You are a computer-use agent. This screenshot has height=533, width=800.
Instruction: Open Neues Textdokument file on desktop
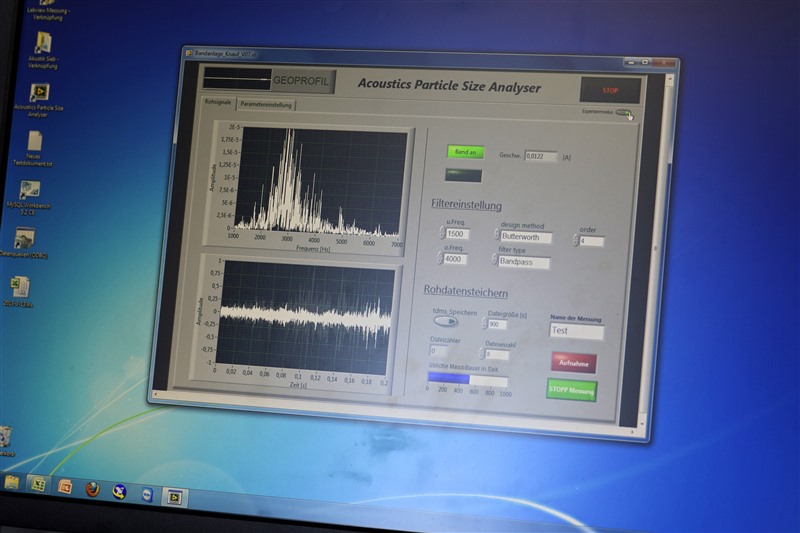coord(35,141)
